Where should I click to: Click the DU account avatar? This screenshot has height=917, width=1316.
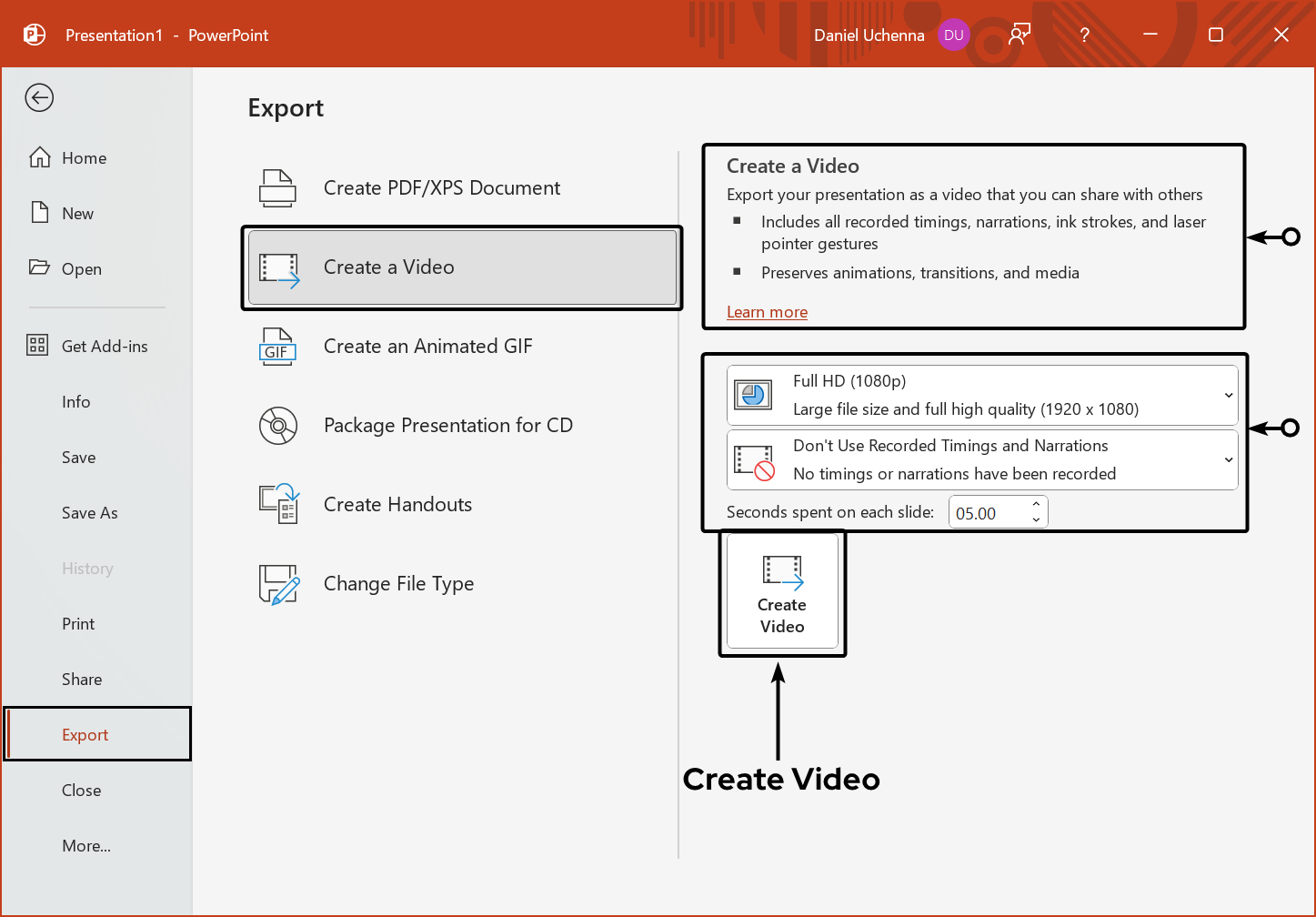tap(954, 35)
